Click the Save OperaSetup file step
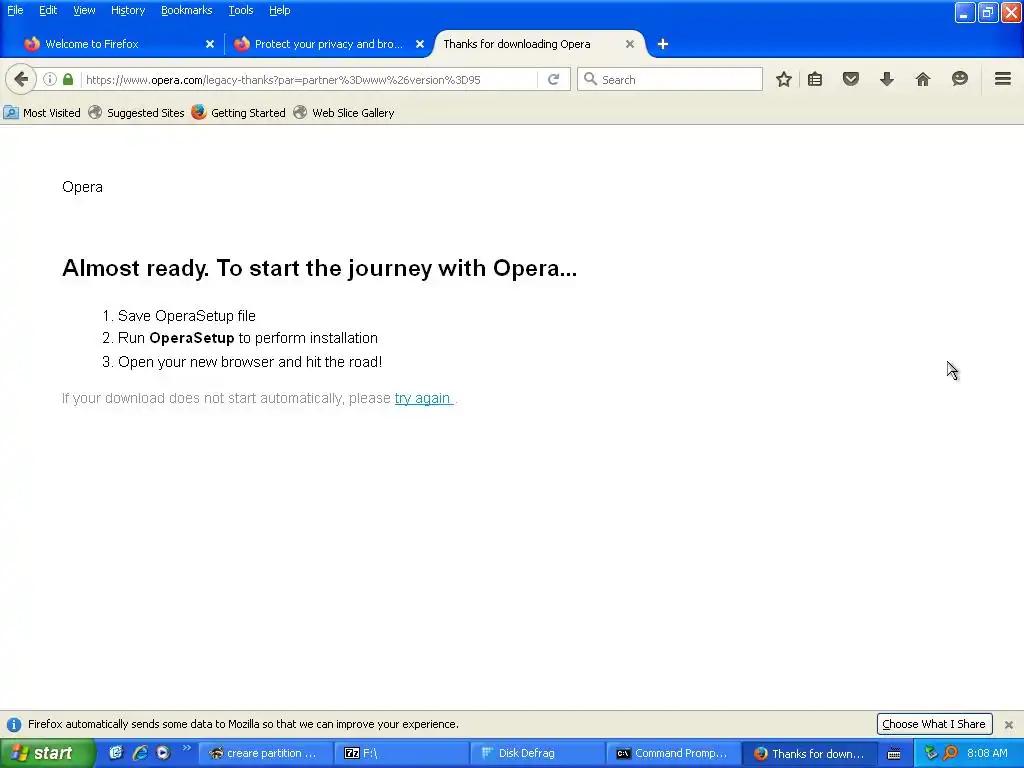The height and width of the screenshot is (768, 1024). pos(187,316)
